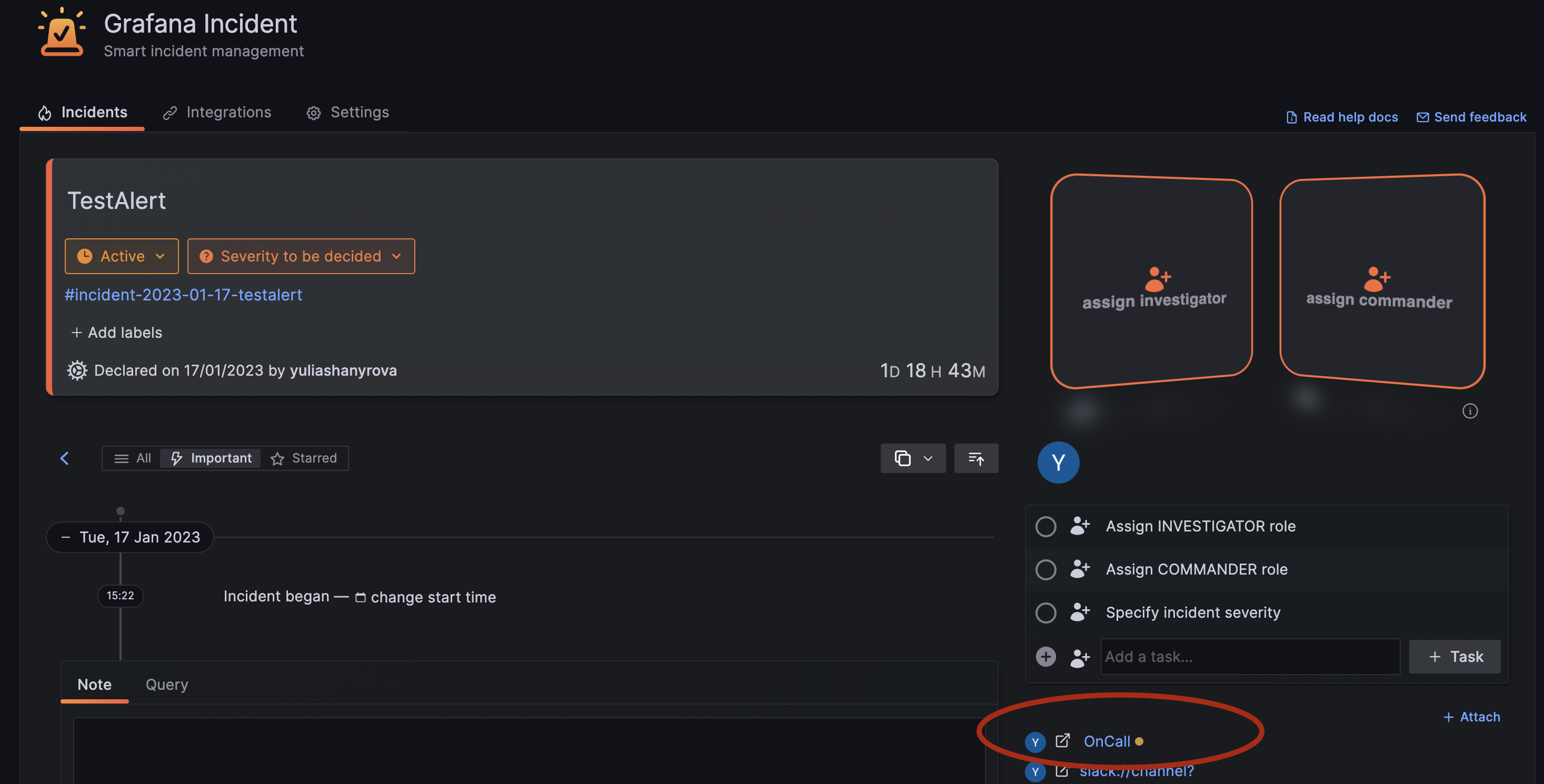Open the Active status dropdown
The width and height of the screenshot is (1544, 784).
pyautogui.click(x=121, y=256)
